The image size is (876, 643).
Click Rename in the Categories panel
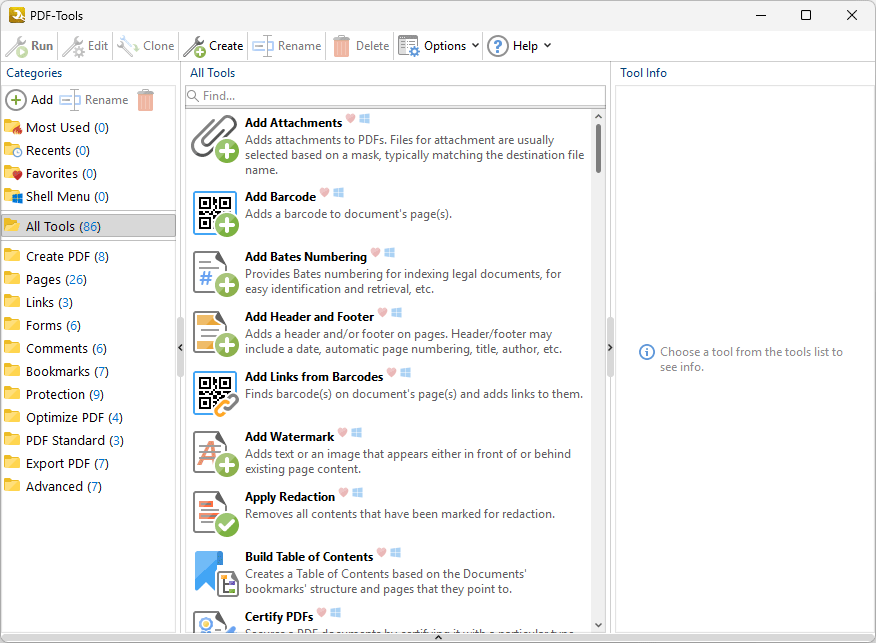pyautogui.click(x=94, y=100)
